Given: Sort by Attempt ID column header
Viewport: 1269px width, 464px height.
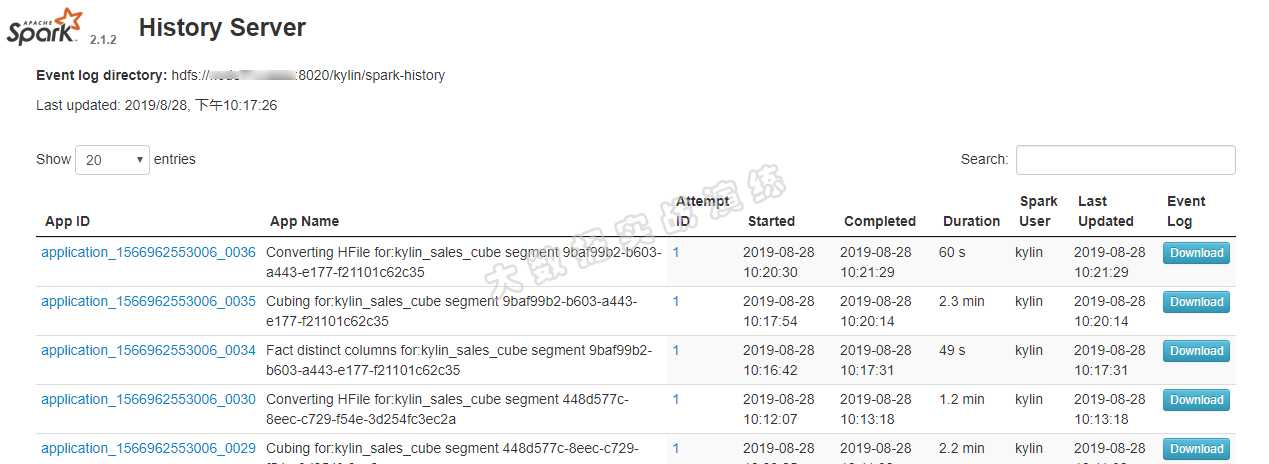Looking at the screenshot, I should 702,211.
